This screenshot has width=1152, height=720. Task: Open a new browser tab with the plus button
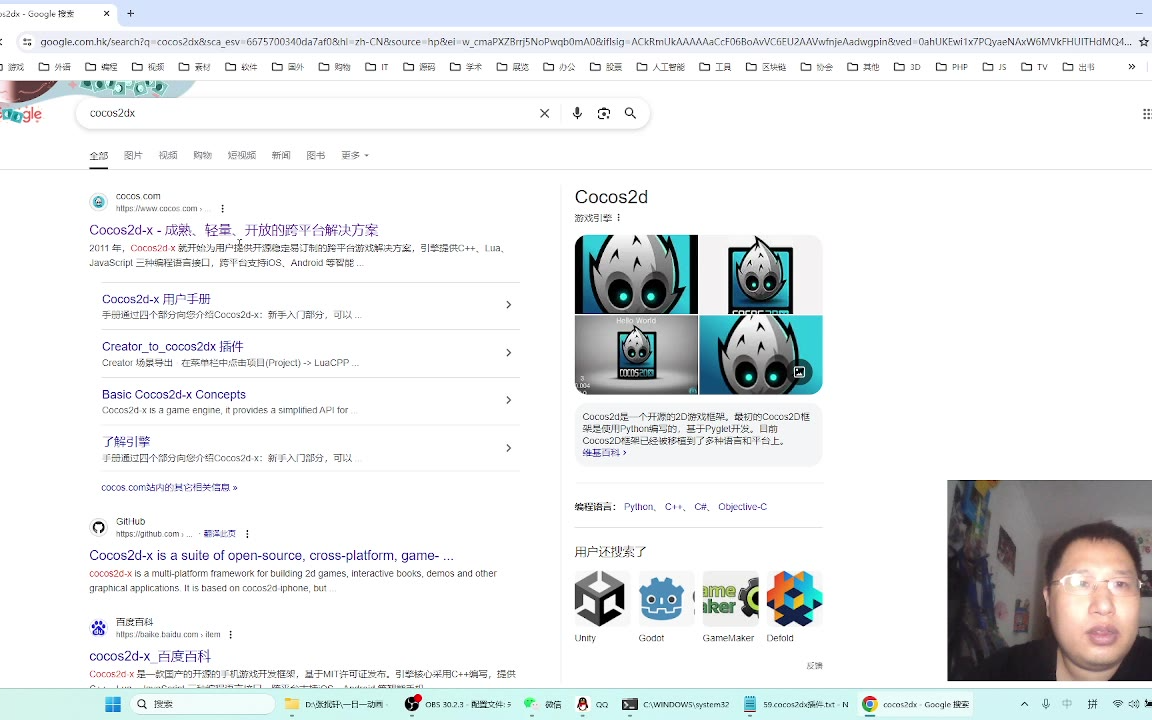pos(131,13)
